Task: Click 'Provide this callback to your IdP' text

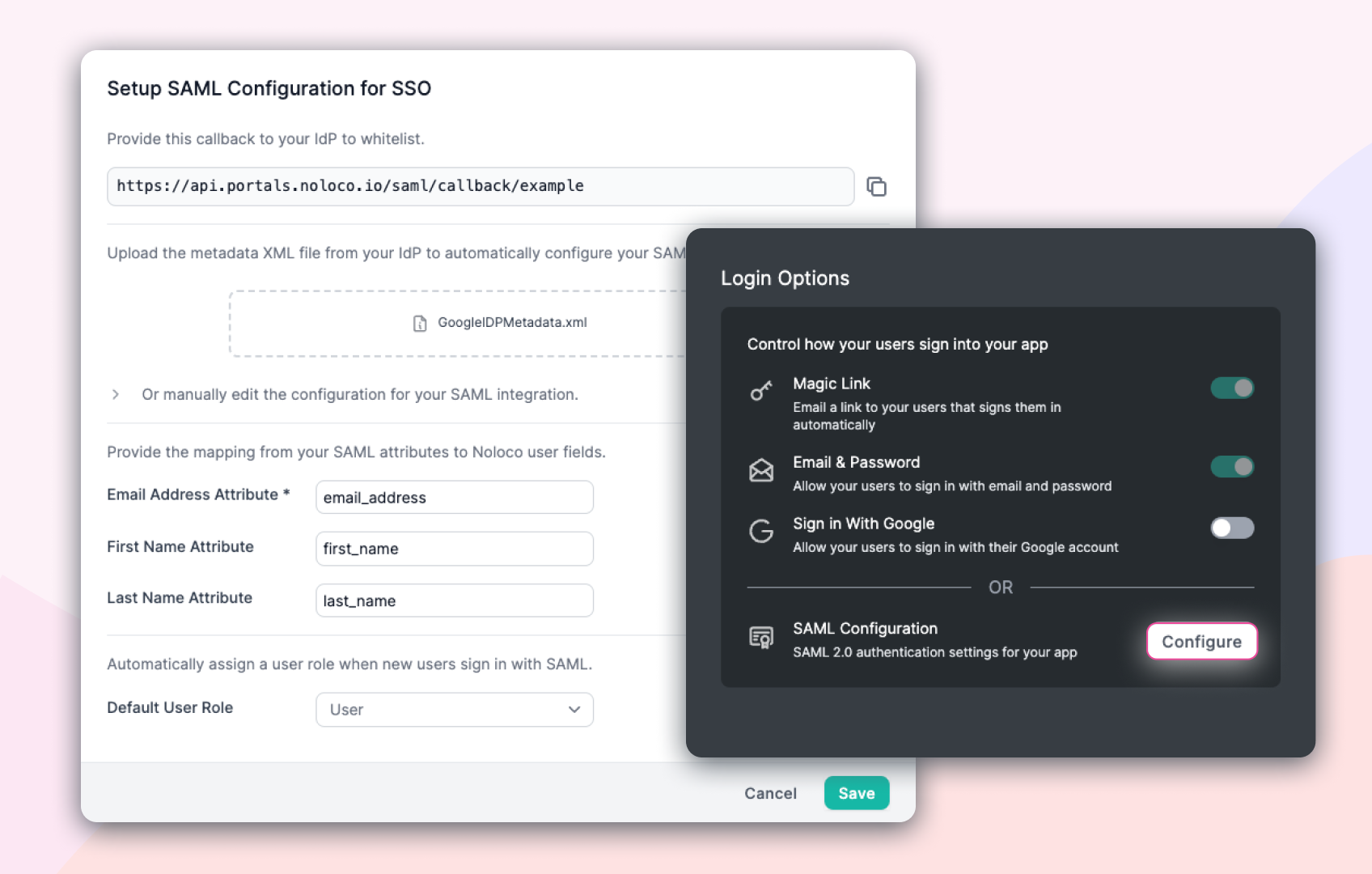Action: coord(265,138)
